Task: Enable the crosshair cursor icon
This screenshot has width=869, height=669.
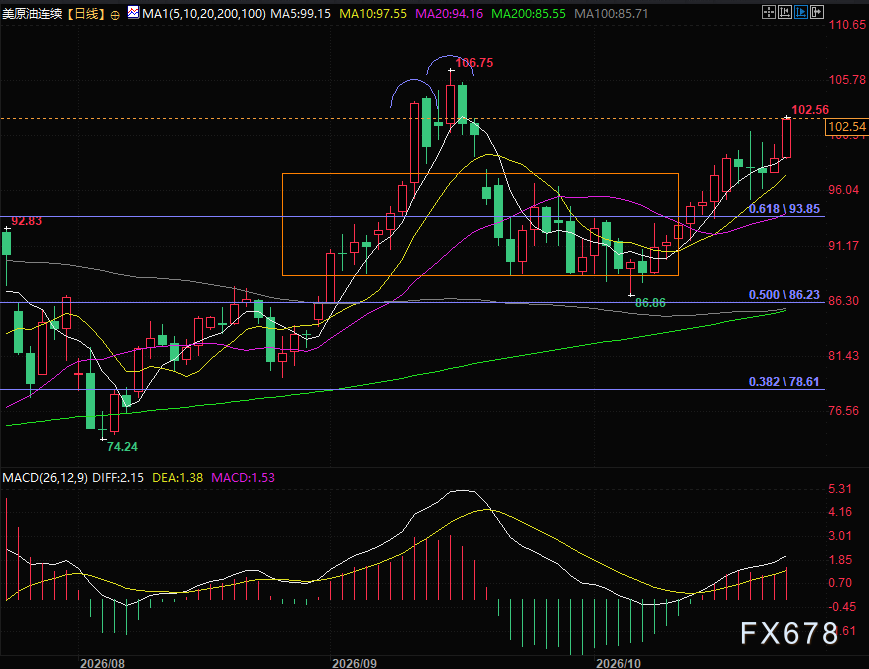Action: coord(769,12)
